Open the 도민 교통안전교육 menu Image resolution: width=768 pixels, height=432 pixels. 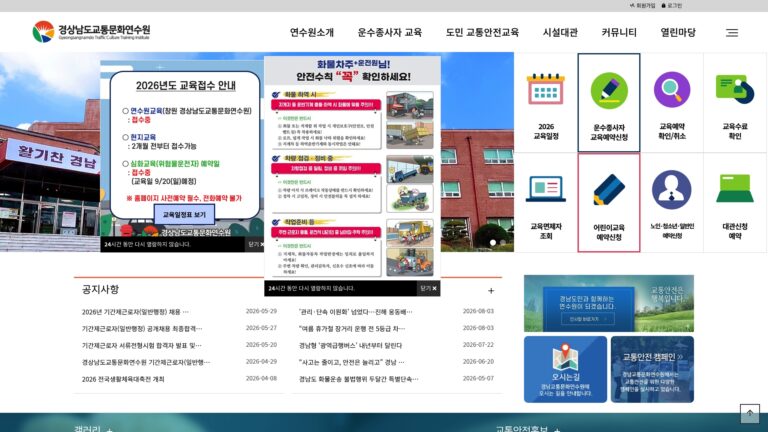482,33
